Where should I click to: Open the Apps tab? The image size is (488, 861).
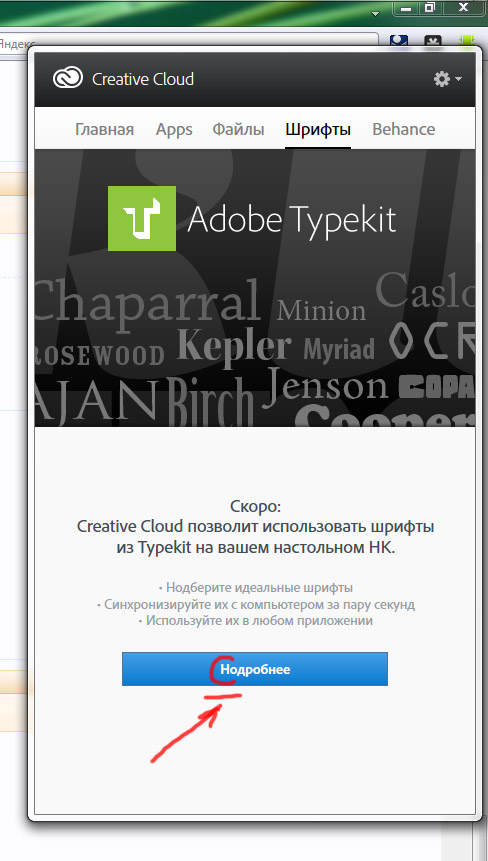[x=174, y=130]
